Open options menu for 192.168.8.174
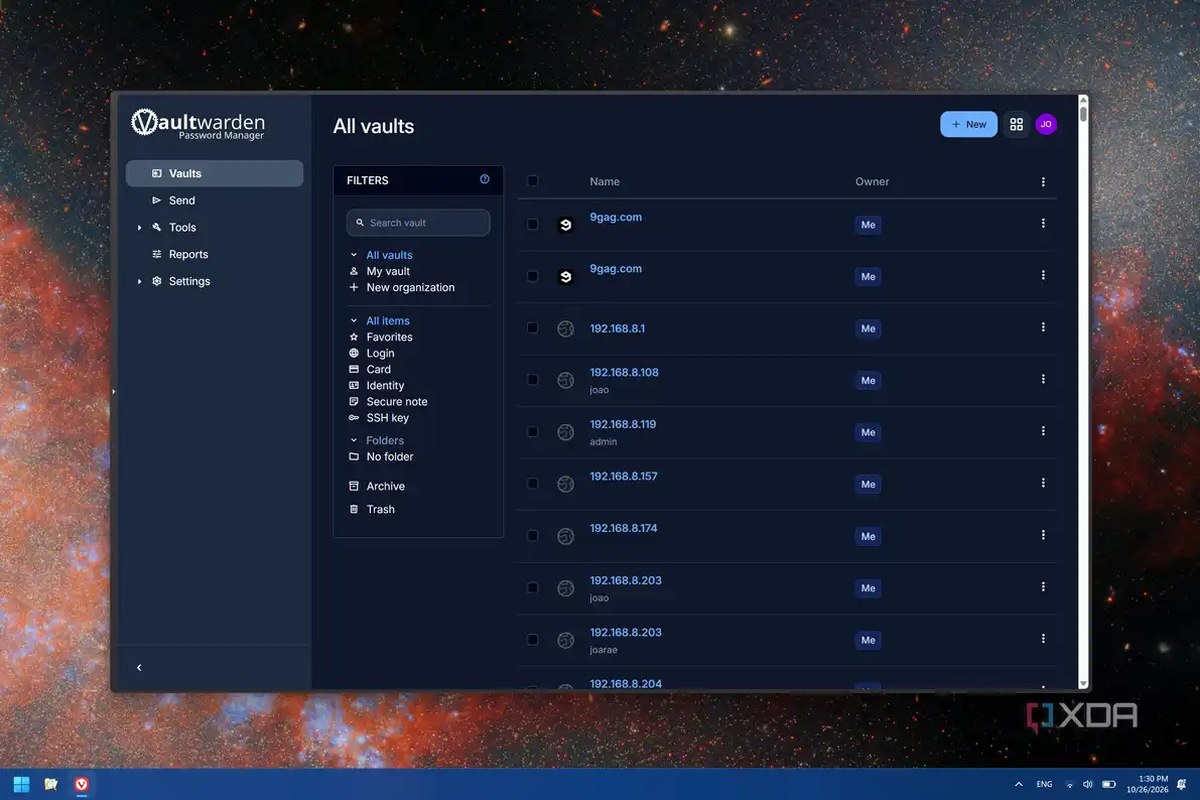Image resolution: width=1200 pixels, height=800 pixels. click(x=1043, y=535)
